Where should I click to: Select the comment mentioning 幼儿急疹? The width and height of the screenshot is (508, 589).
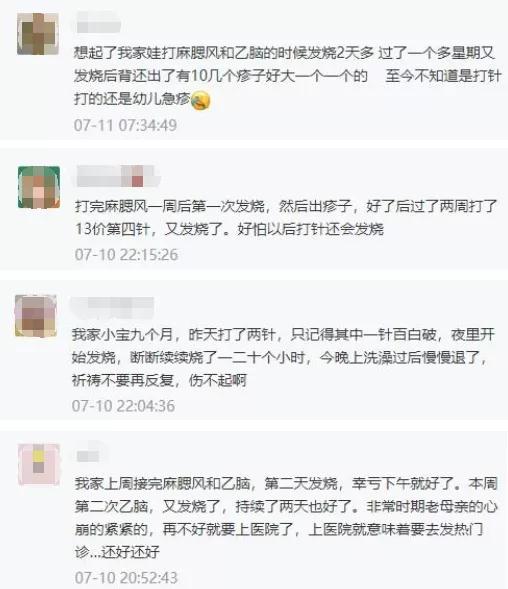click(x=287, y=76)
